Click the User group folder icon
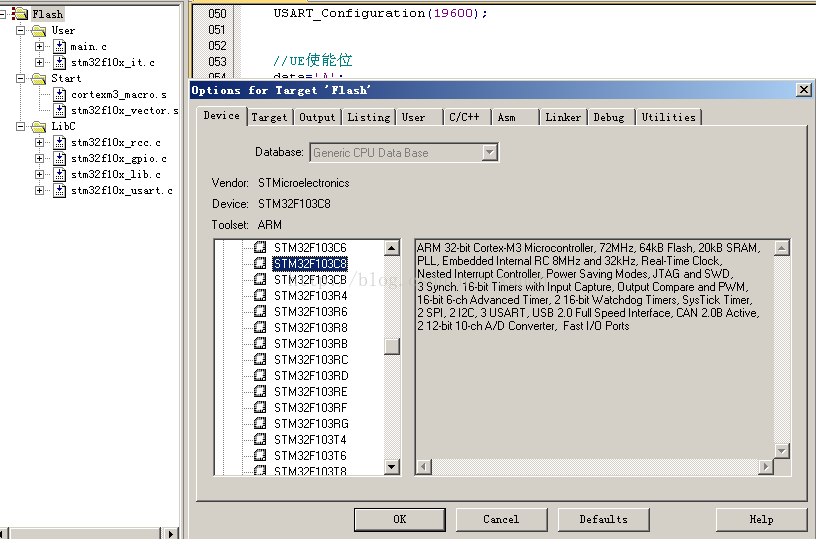Viewport: 816px width, 539px height. 39,31
